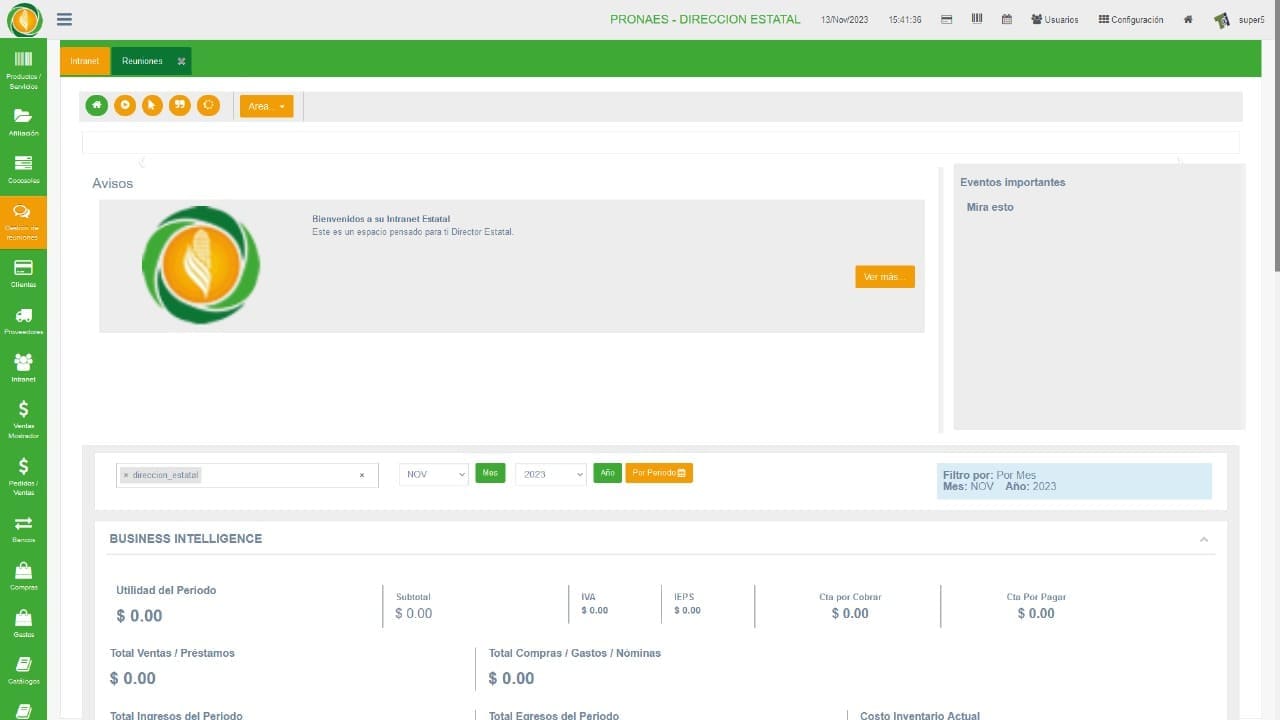
Task: Collapse the Business Intelligence panel
Action: [1204, 539]
